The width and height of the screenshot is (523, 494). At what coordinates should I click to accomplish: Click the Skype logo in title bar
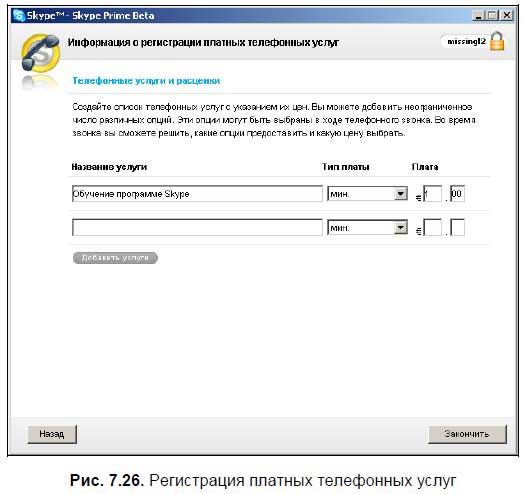coord(19,16)
